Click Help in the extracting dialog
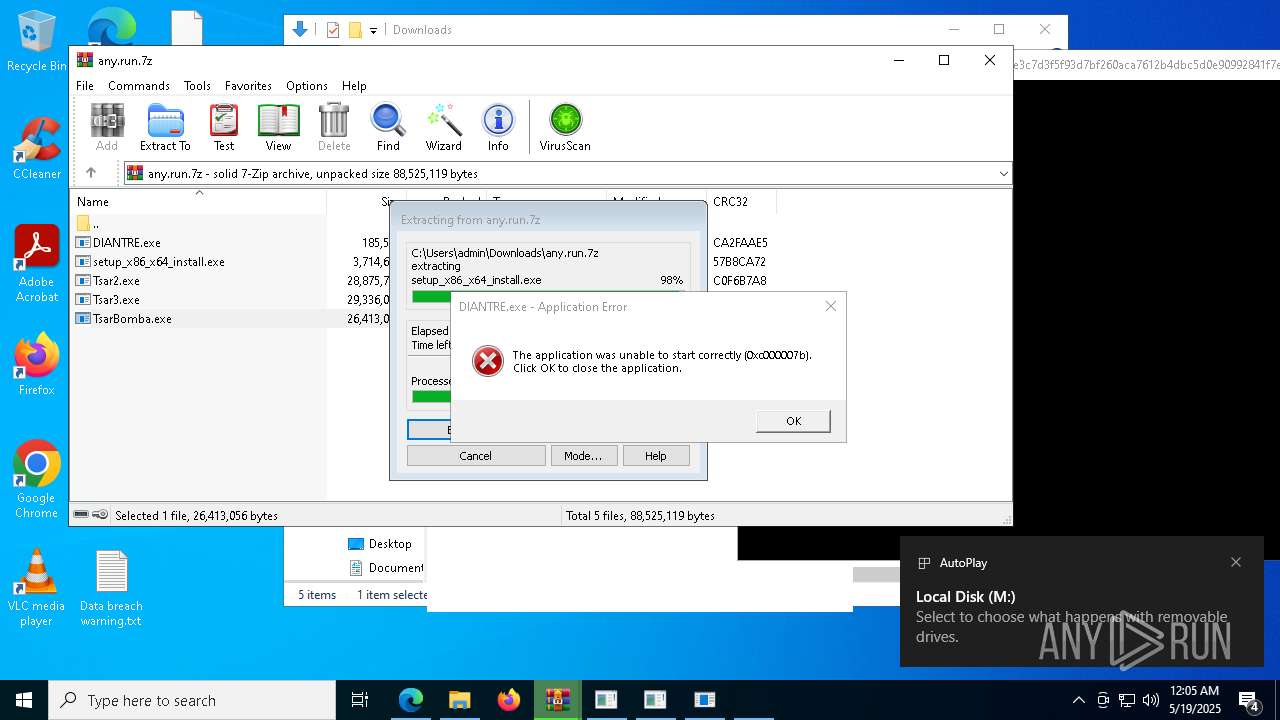1280x720 pixels. coord(656,456)
